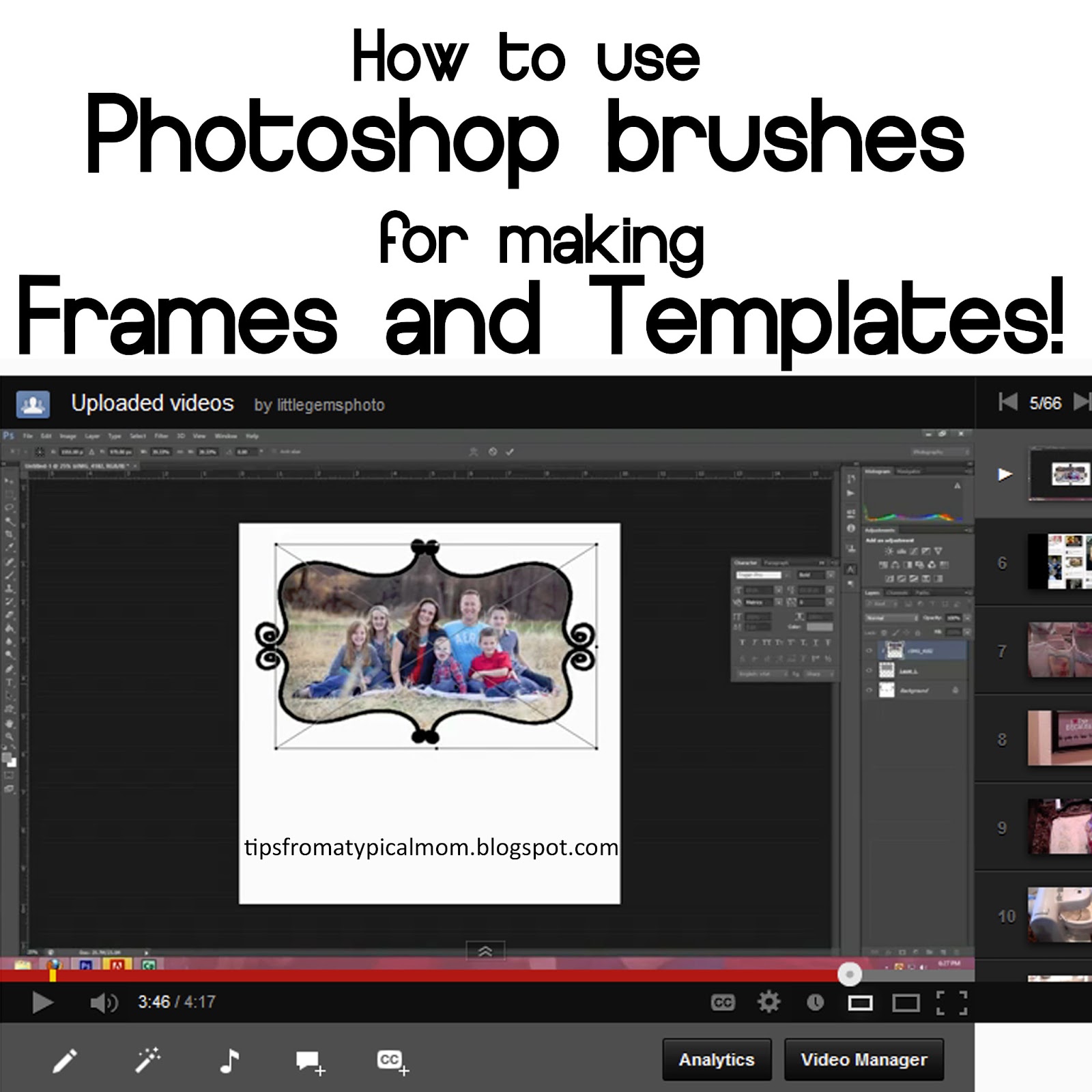Click the Analytics button
The image size is (1092, 1092).
[717, 1059]
